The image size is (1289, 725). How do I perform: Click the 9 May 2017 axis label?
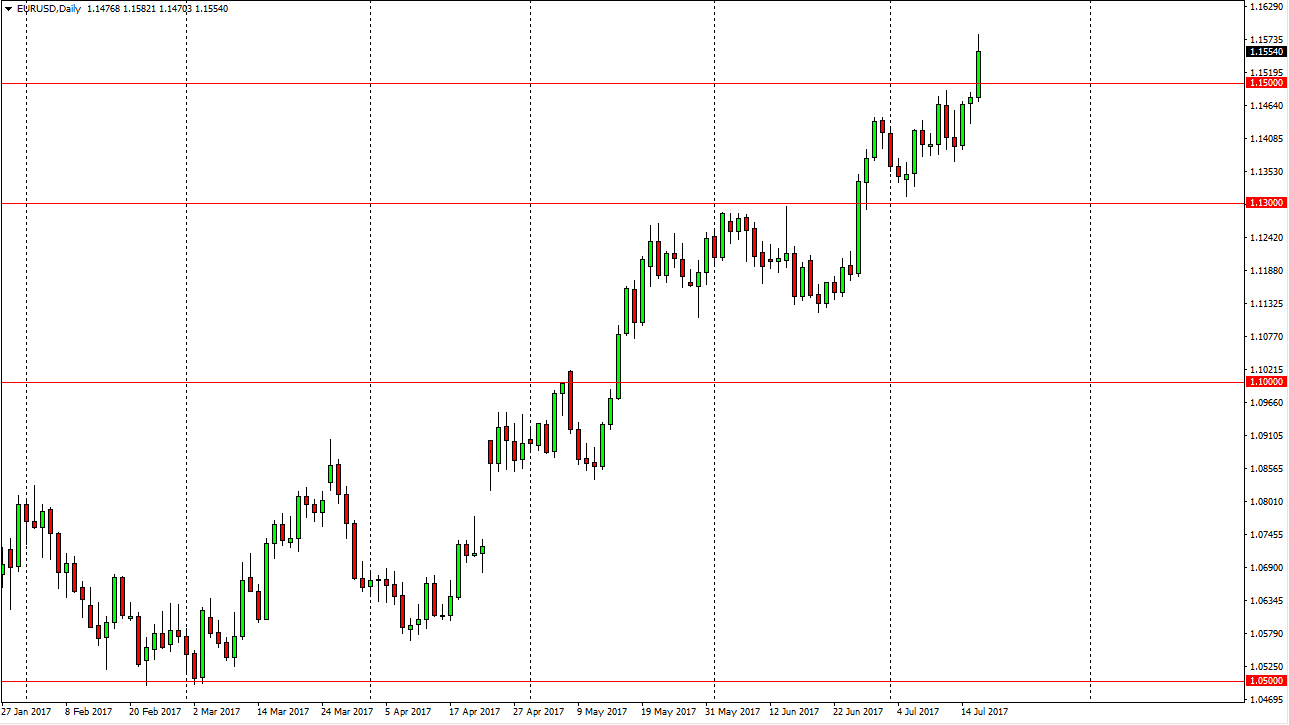tap(600, 712)
